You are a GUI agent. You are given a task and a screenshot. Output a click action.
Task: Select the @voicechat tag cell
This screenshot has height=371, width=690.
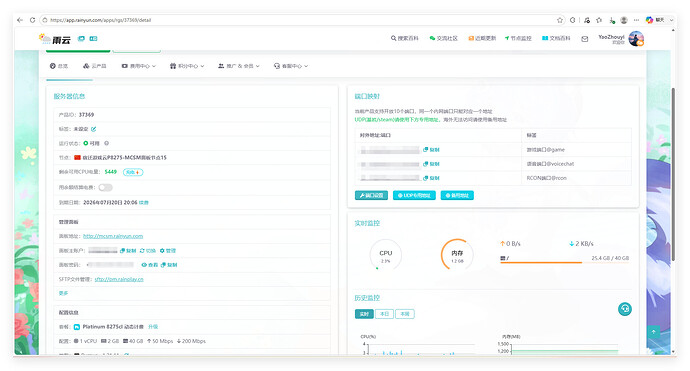point(551,164)
